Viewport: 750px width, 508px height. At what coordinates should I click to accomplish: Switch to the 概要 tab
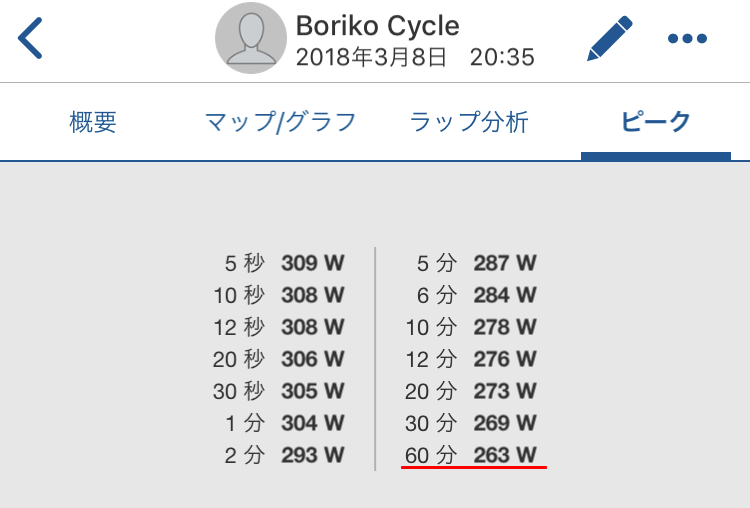click(93, 122)
